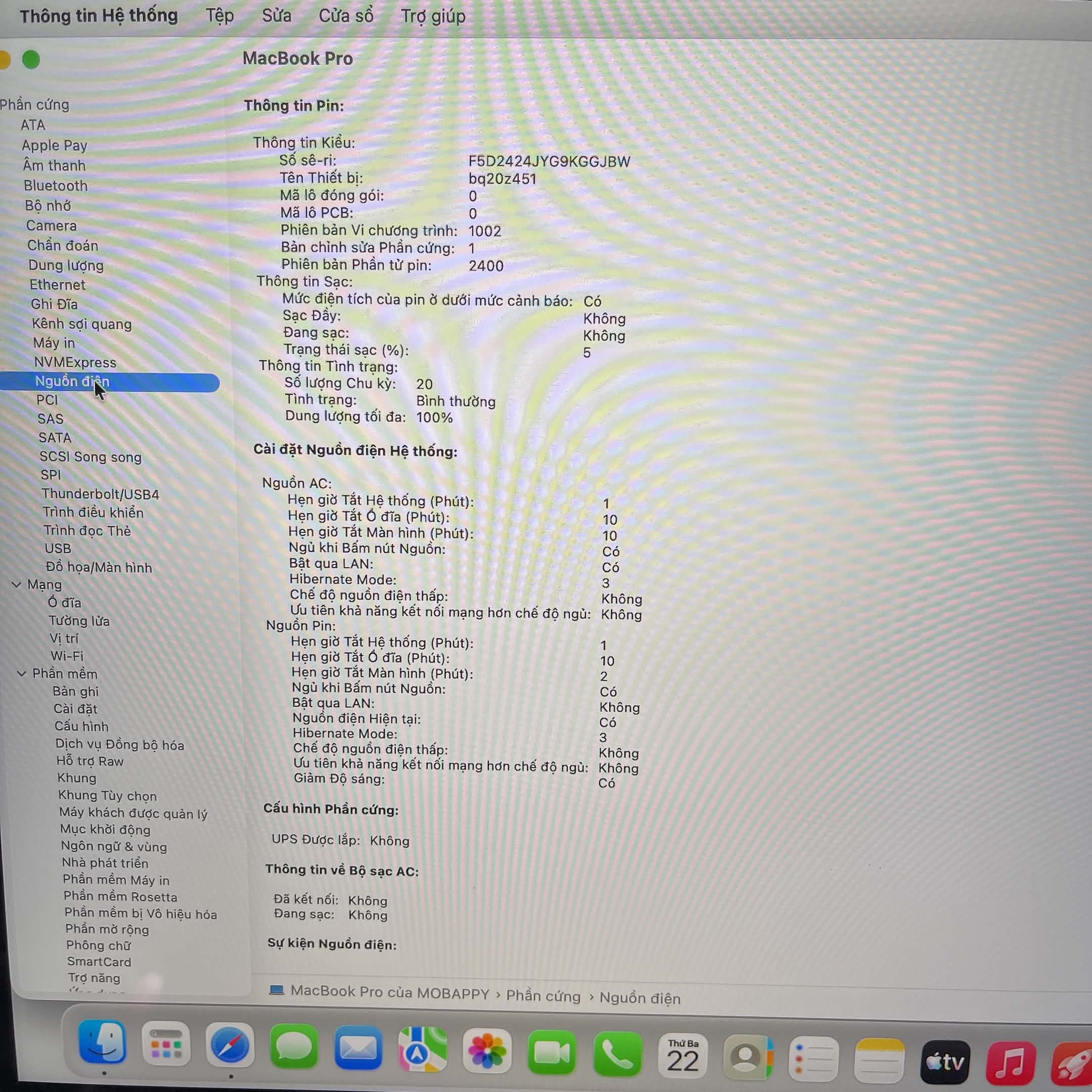Image resolution: width=1092 pixels, height=1092 pixels.
Task: Click the green zoom window button
Action: pos(31,59)
